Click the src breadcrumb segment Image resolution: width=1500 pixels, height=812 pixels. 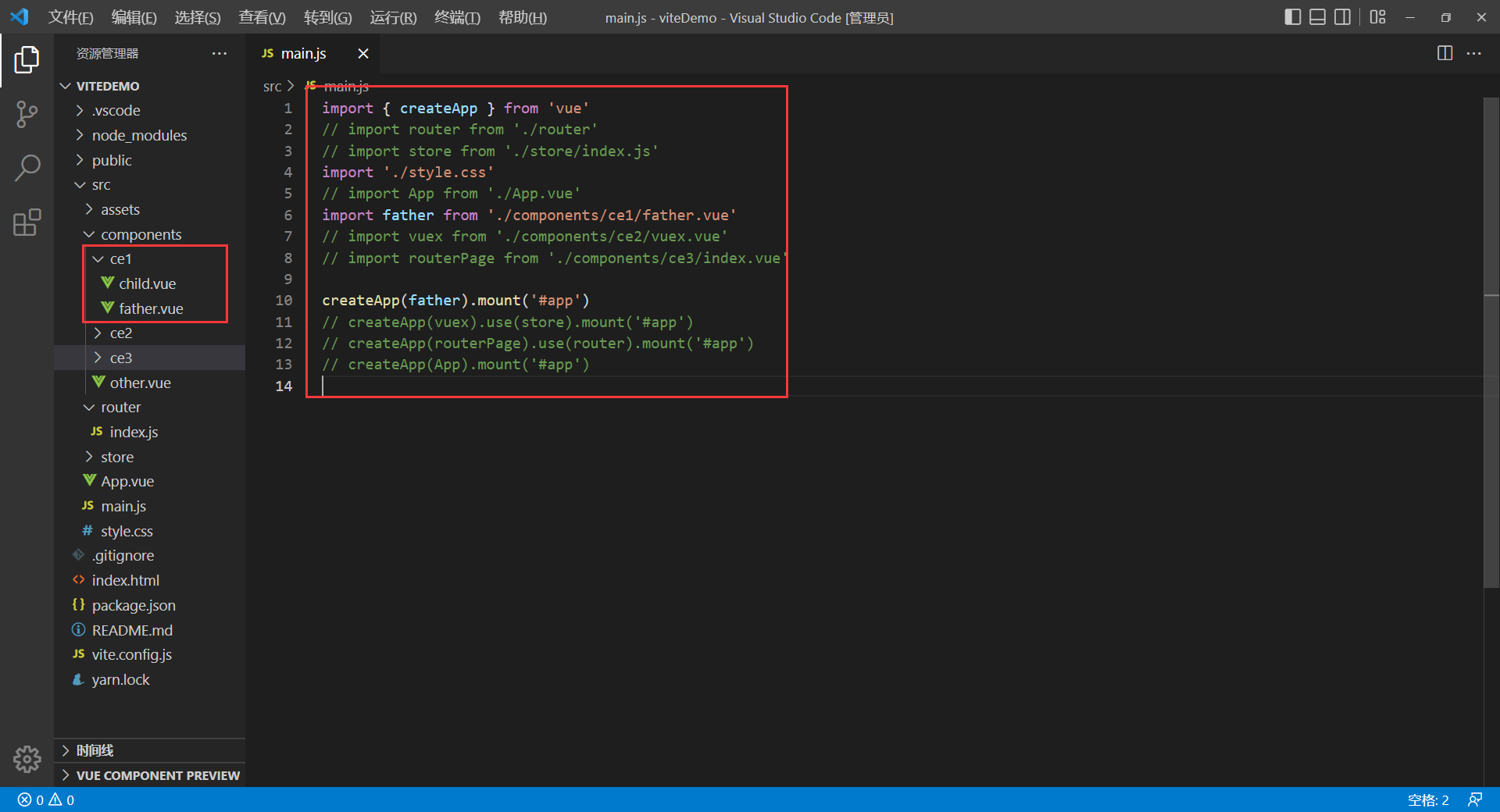[272, 86]
